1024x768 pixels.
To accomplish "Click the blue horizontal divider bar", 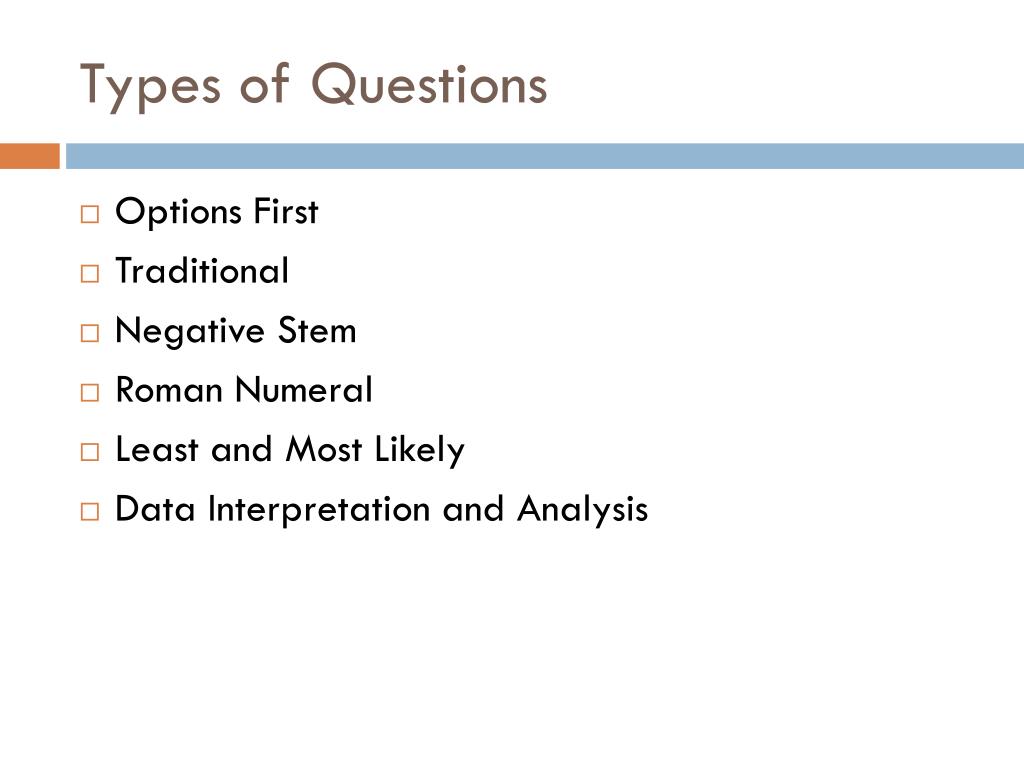I will [545, 156].
